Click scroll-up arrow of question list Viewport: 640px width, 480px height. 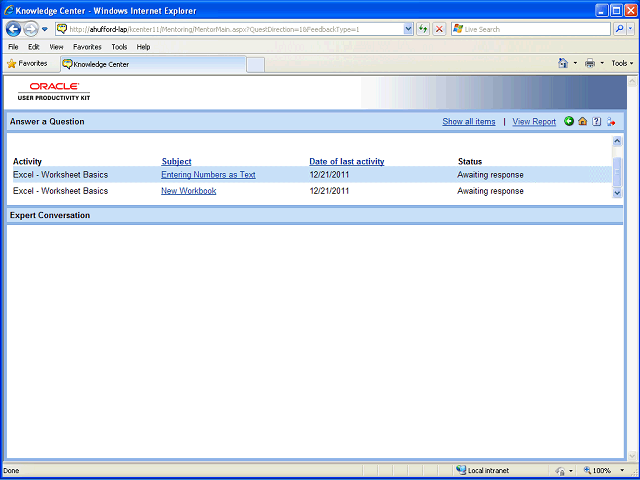coord(617,141)
